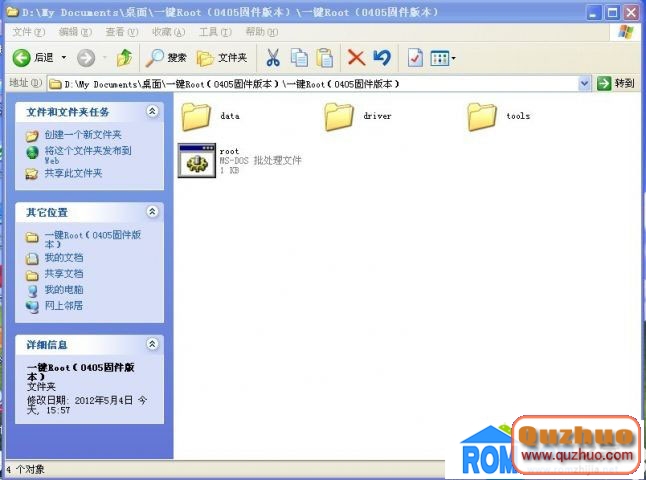Click the red Delete X icon
646x480 pixels.
pyautogui.click(x=356, y=58)
